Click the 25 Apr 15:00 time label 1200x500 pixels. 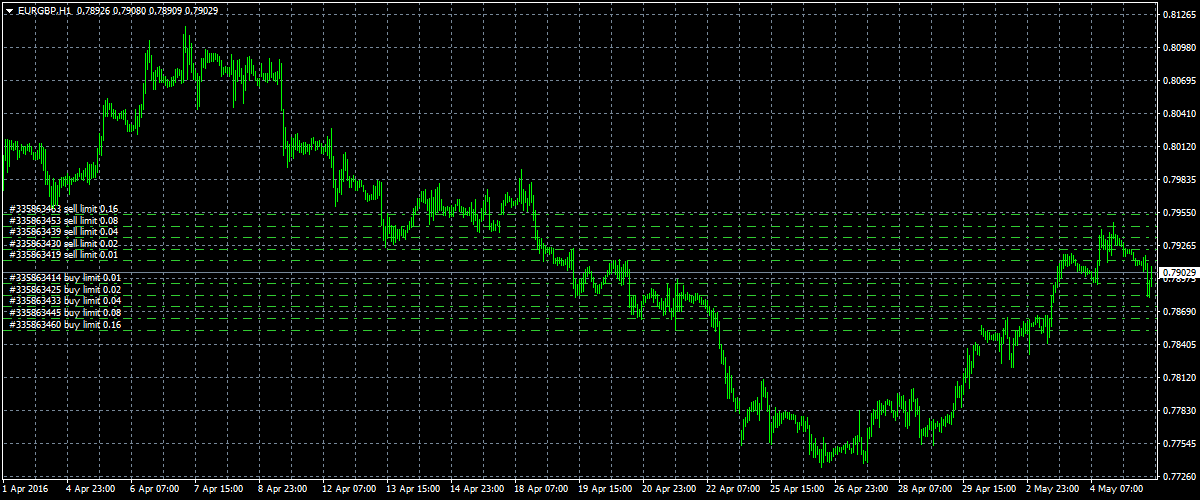coord(795,491)
